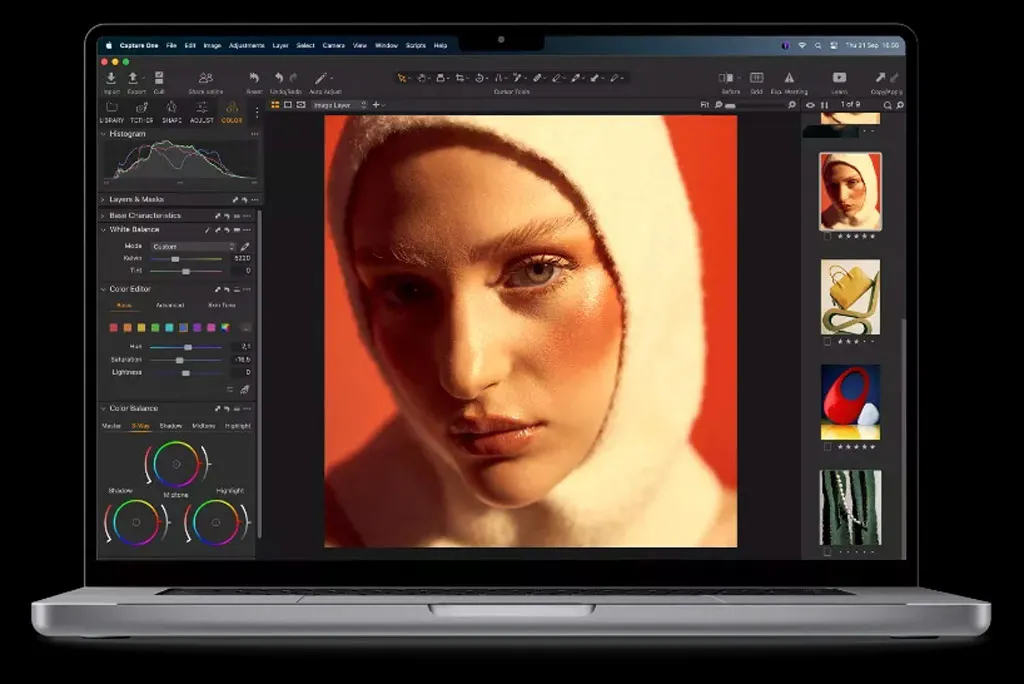Click Copy/Apply adjustments

point(882,76)
